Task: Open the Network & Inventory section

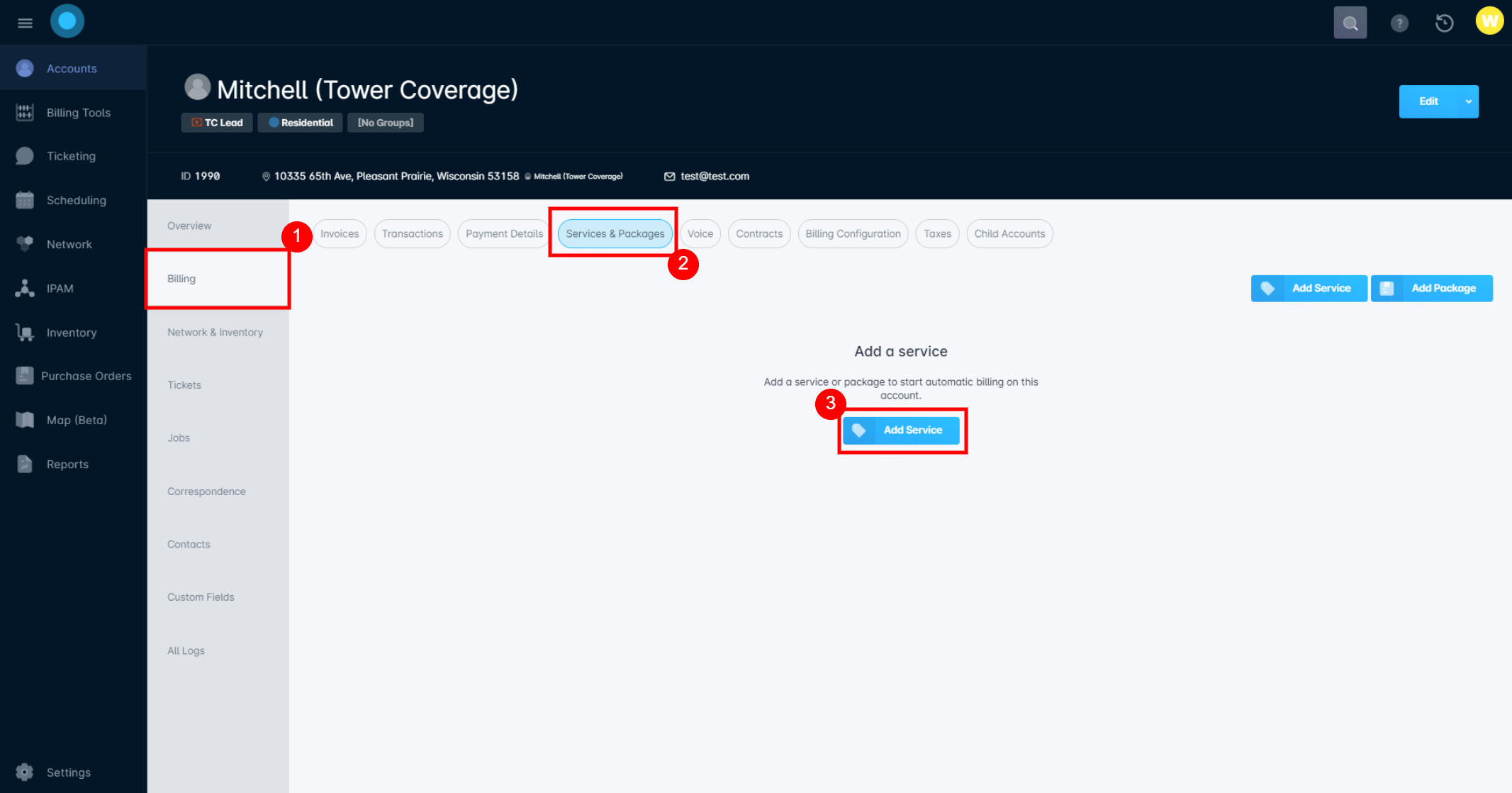Action: 218,332
